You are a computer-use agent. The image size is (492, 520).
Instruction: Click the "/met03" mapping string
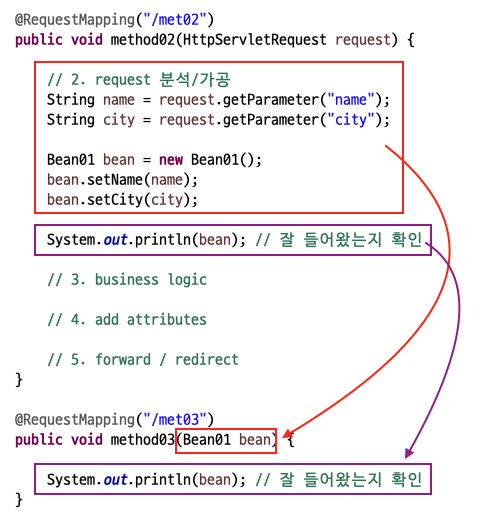[x=175, y=419]
